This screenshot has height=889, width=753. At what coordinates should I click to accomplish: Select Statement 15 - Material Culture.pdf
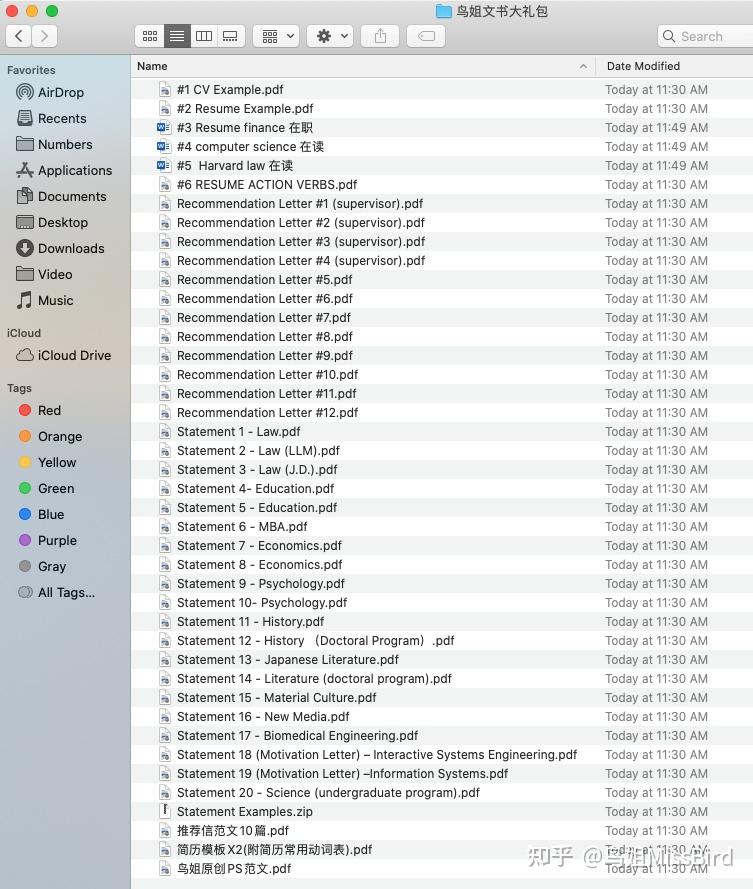tap(277, 698)
